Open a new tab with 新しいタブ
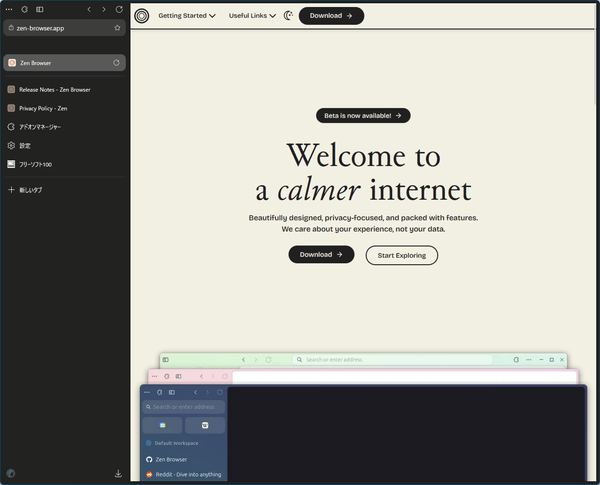This screenshot has height=485, width=600. pyautogui.click(x=64, y=190)
